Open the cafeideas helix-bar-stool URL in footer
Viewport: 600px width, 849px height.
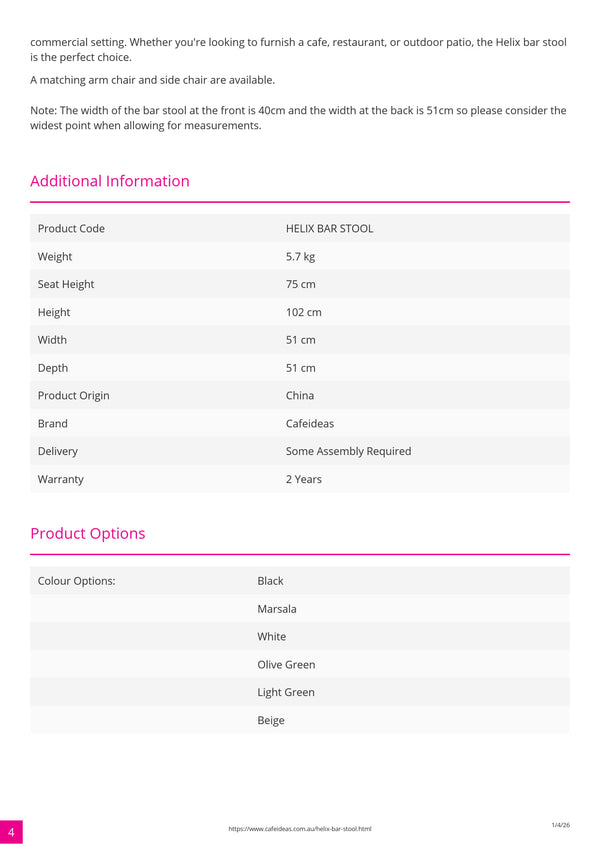(x=299, y=828)
